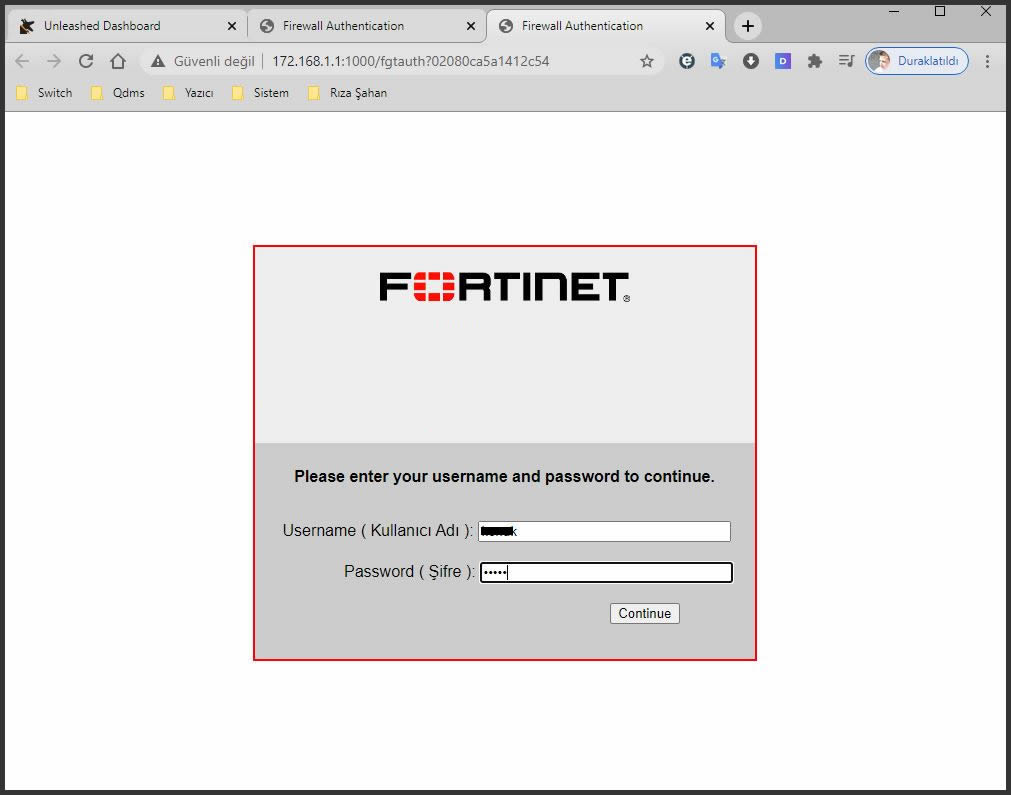This screenshot has height=795, width=1011.
Task: Click the 'Username ( Kullanıcı Adı ):' label
Action: click(x=378, y=531)
